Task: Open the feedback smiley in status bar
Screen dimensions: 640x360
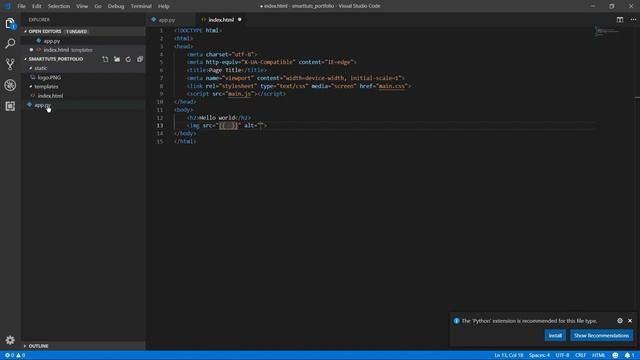Action: coord(615,355)
